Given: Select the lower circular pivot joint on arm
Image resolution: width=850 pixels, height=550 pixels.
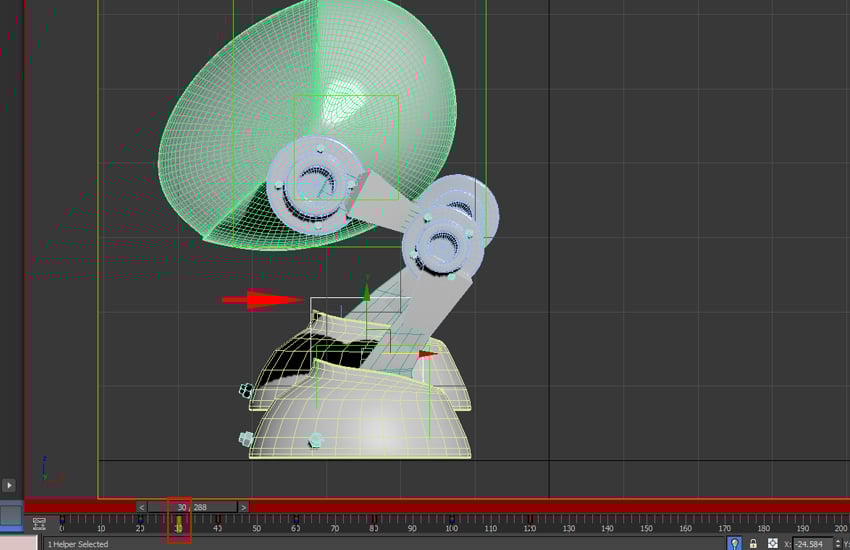Looking at the screenshot, I should 443,243.
